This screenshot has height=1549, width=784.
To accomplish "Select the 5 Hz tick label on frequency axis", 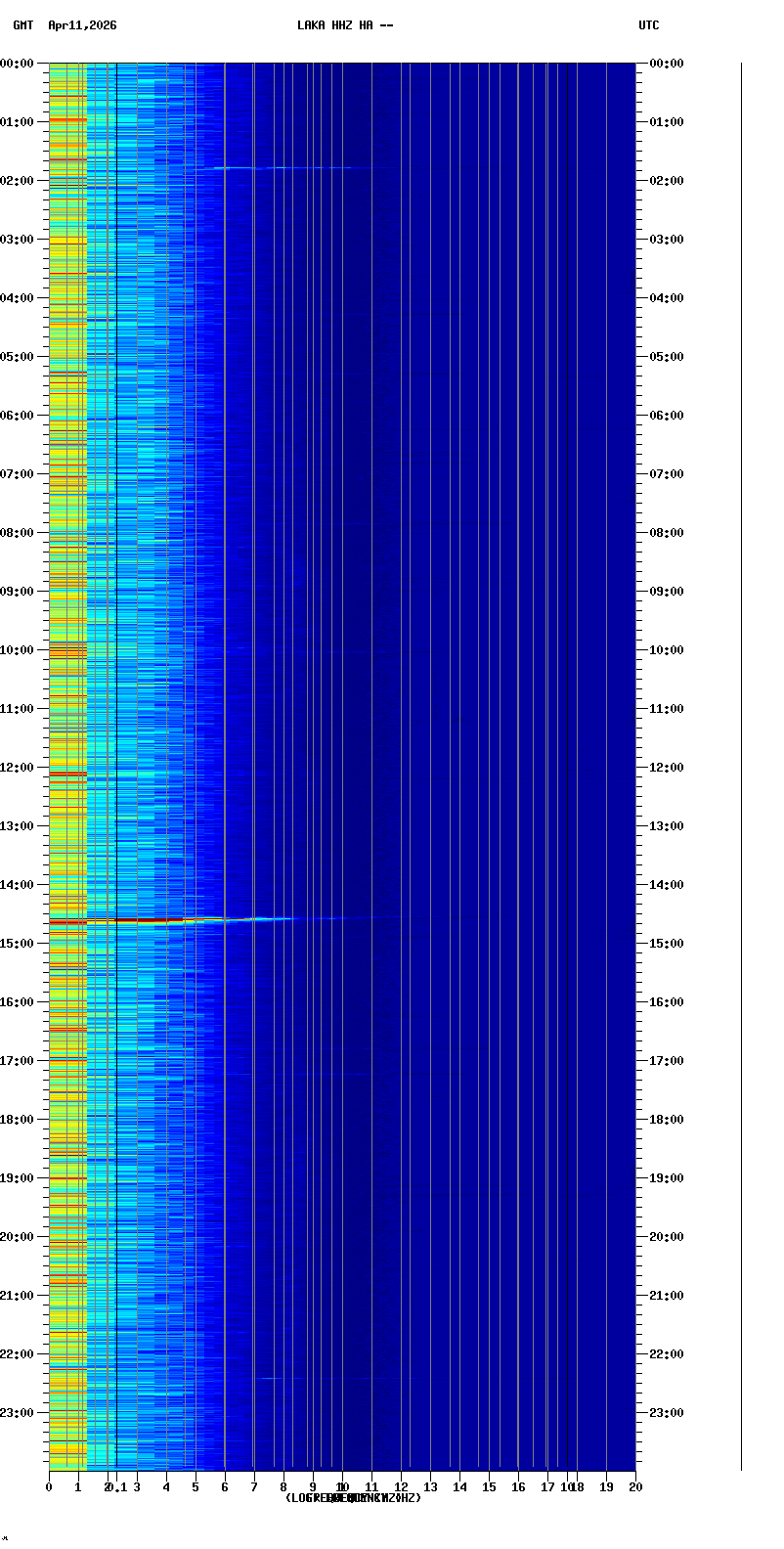I will coord(196,1487).
